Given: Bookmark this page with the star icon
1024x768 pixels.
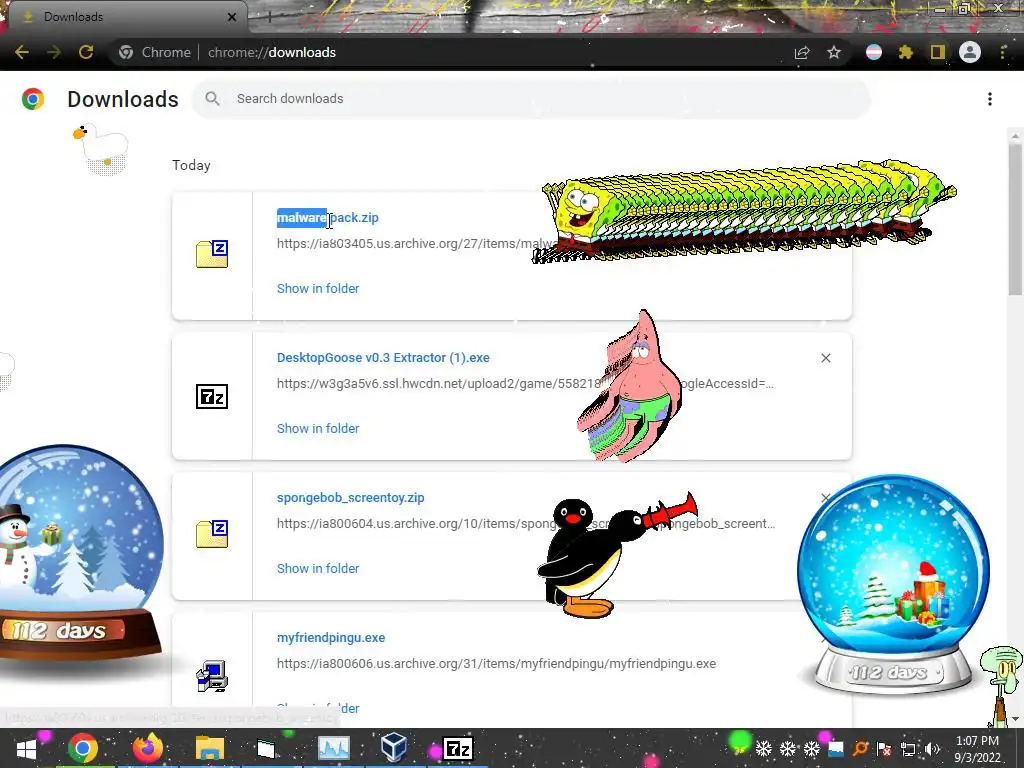Looking at the screenshot, I should (x=834, y=52).
